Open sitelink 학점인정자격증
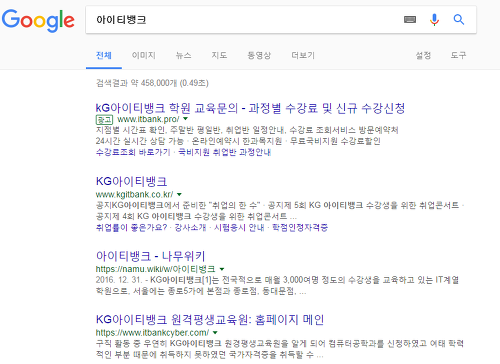The width and height of the screenshot is (500, 364). pos(300,228)
